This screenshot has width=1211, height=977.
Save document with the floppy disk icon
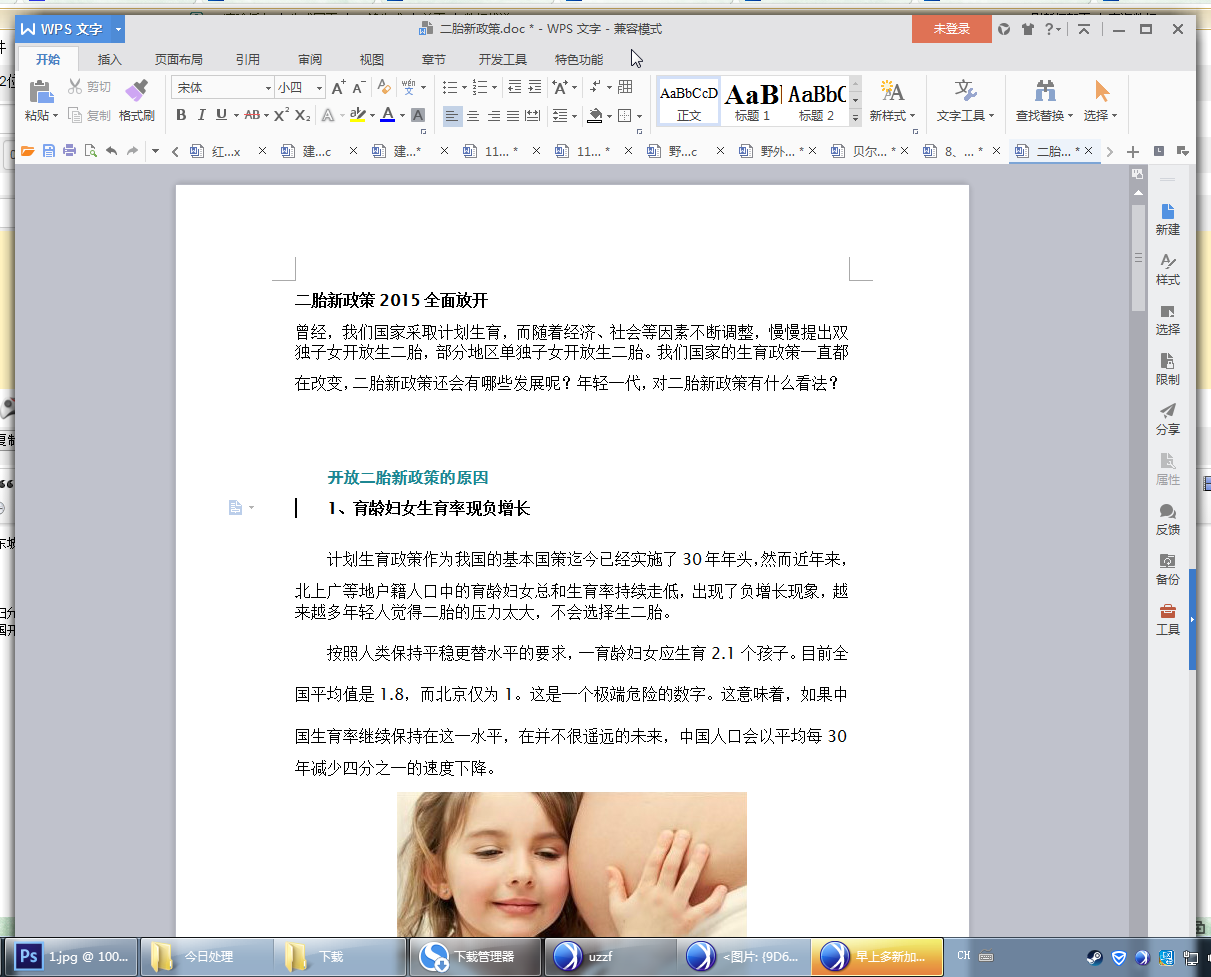click(49, 151)
